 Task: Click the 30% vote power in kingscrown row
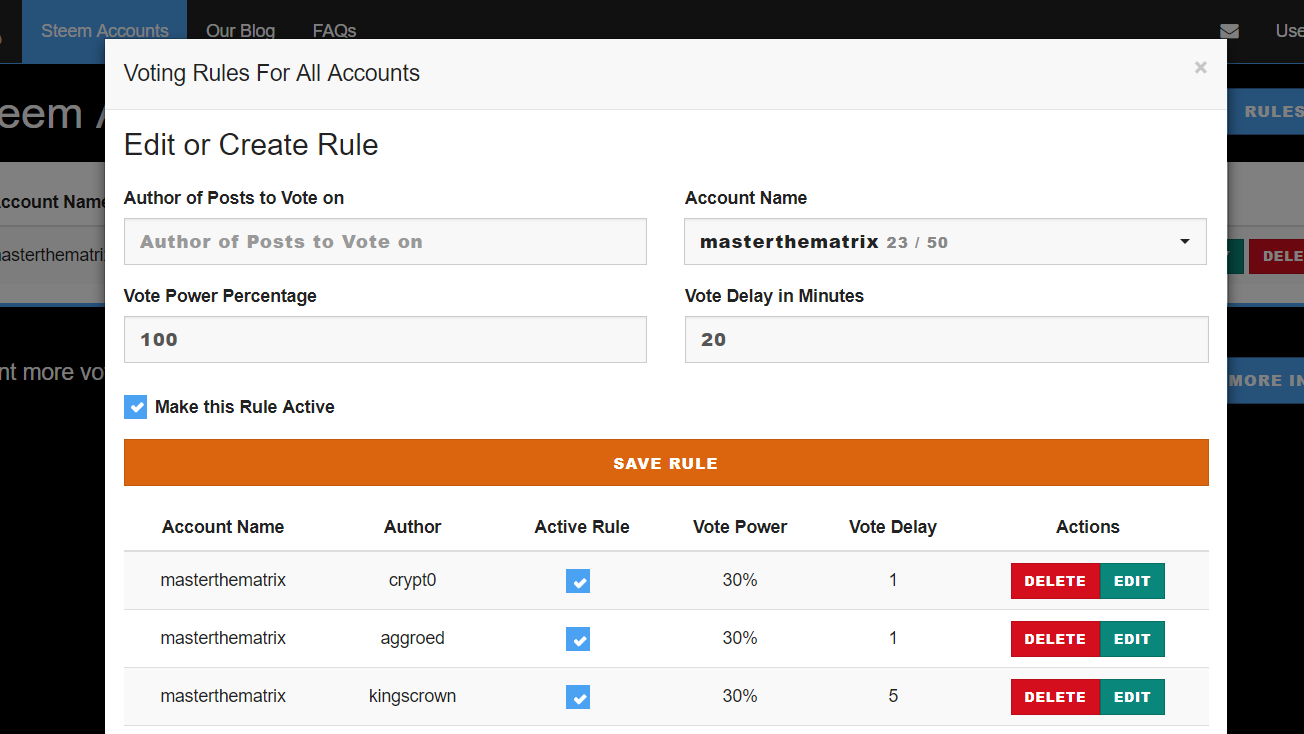(740, 696)
